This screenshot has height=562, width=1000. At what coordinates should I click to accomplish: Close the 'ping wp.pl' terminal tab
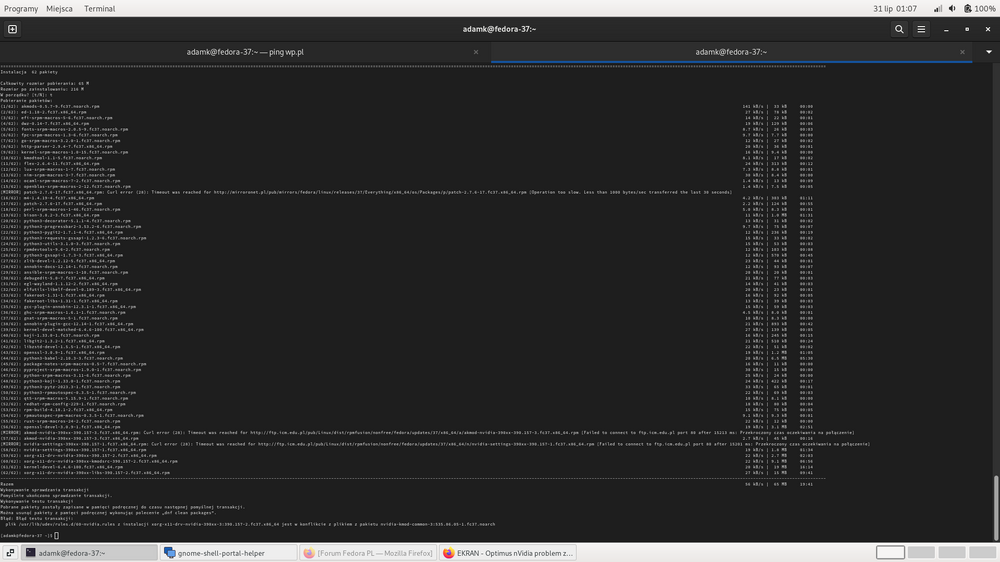[x=476, y=52]
